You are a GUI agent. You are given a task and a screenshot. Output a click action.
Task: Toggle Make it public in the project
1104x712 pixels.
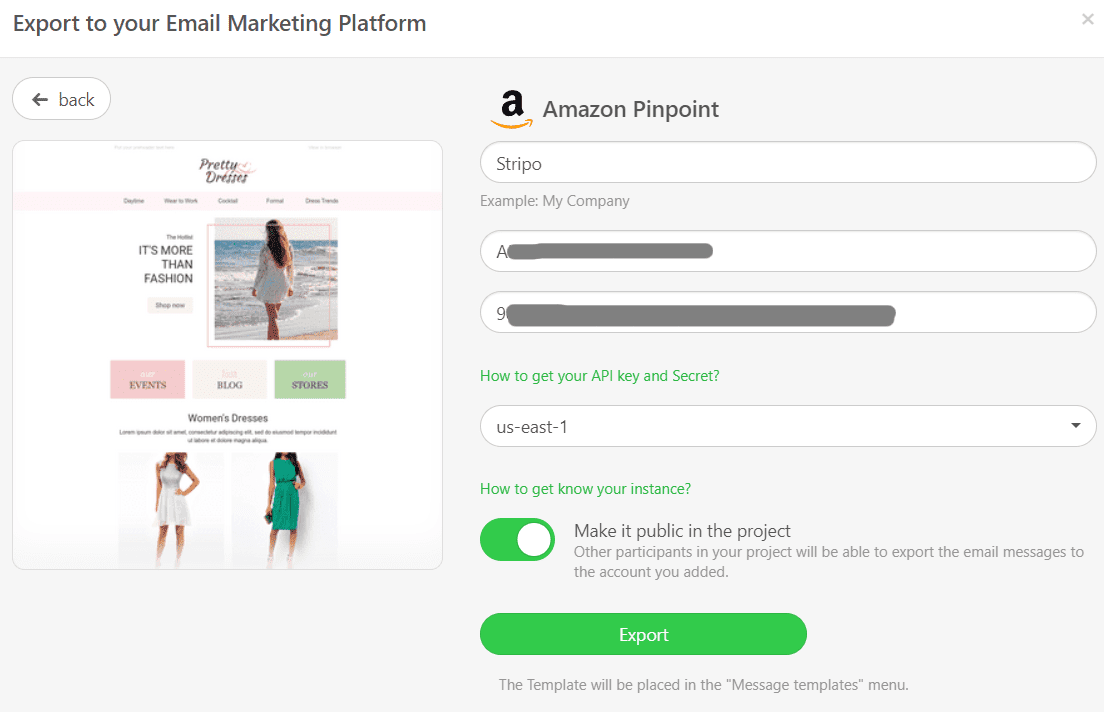[518, 540]
